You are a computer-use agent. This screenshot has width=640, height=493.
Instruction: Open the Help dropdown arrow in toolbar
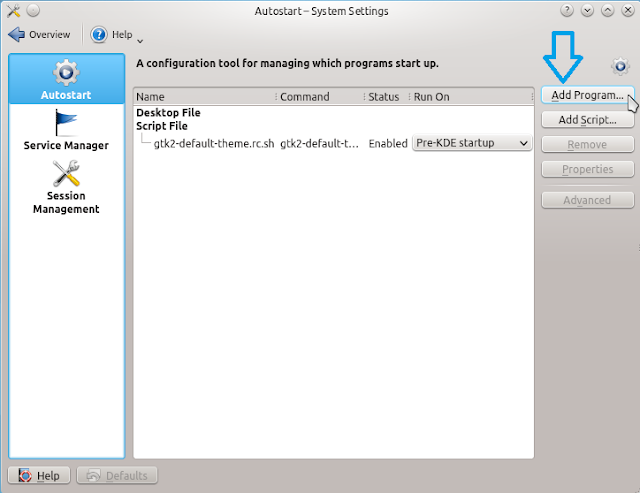click(140, 41)
